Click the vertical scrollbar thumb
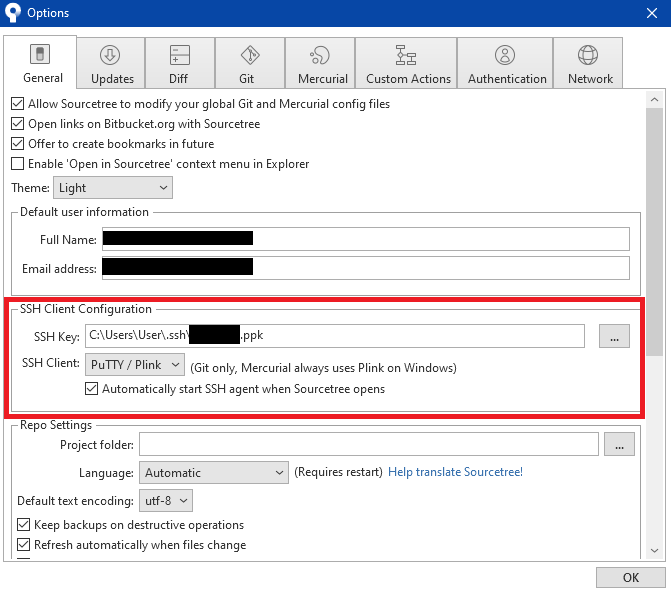 coord(654,232)
